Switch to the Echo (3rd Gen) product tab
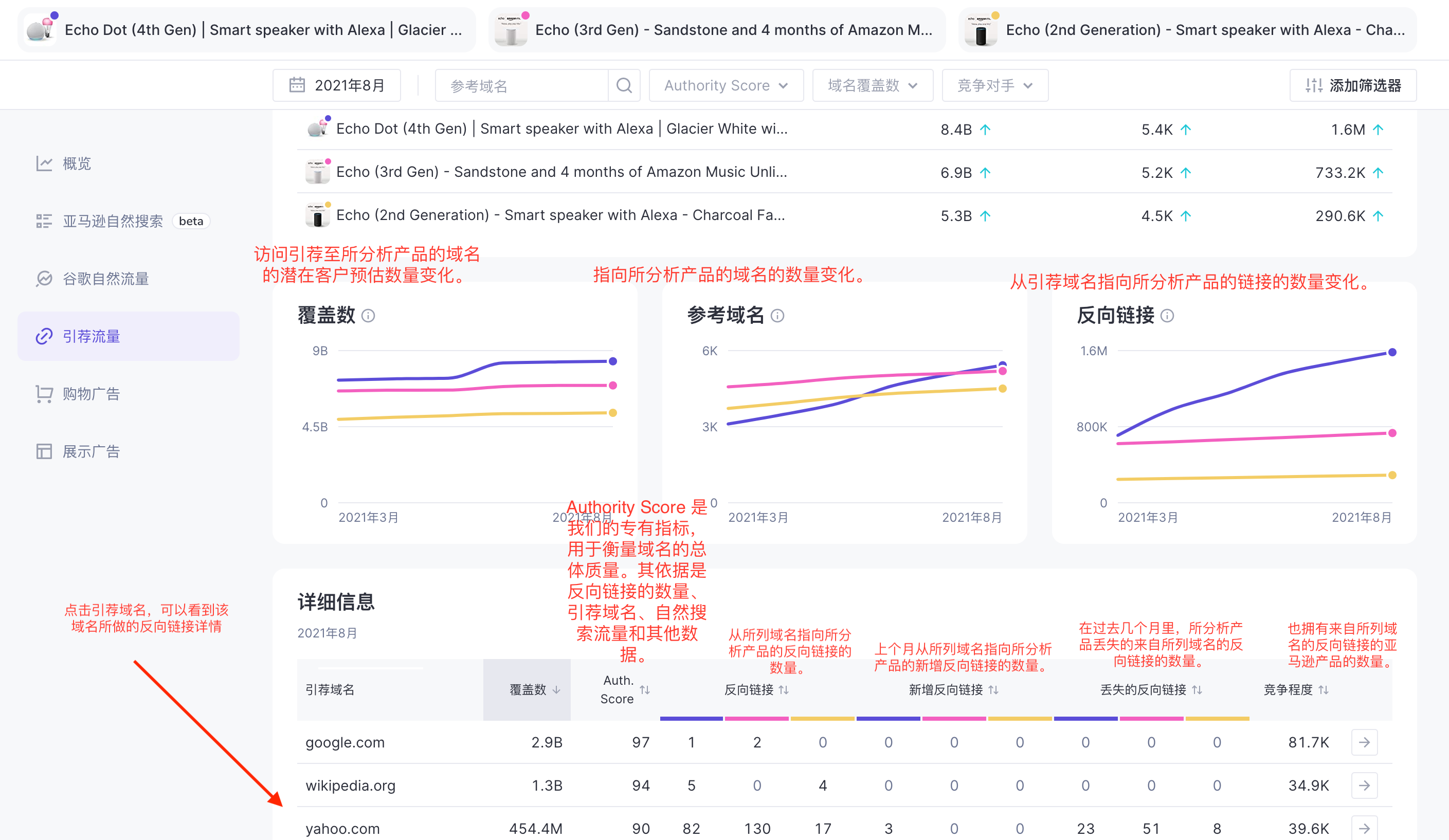The width and height of the screenshot is (1449, 840). click(x=716, y=29)
